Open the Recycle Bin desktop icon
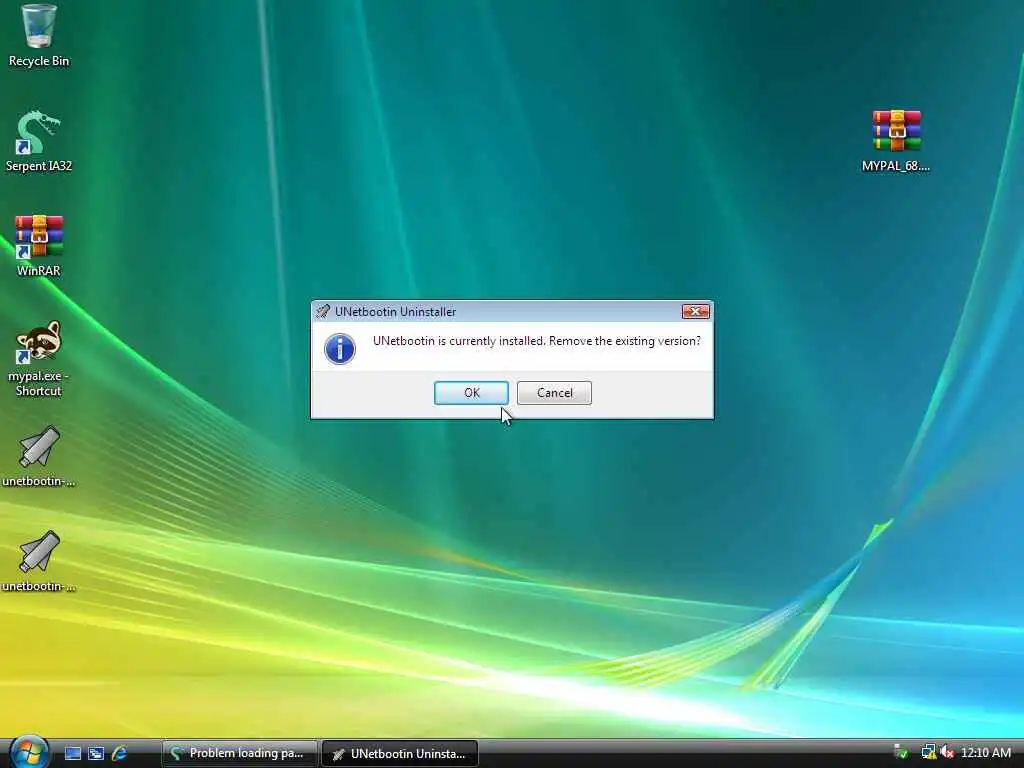Viewport: 1024px width, 768px height. click(x=39, y=36)
